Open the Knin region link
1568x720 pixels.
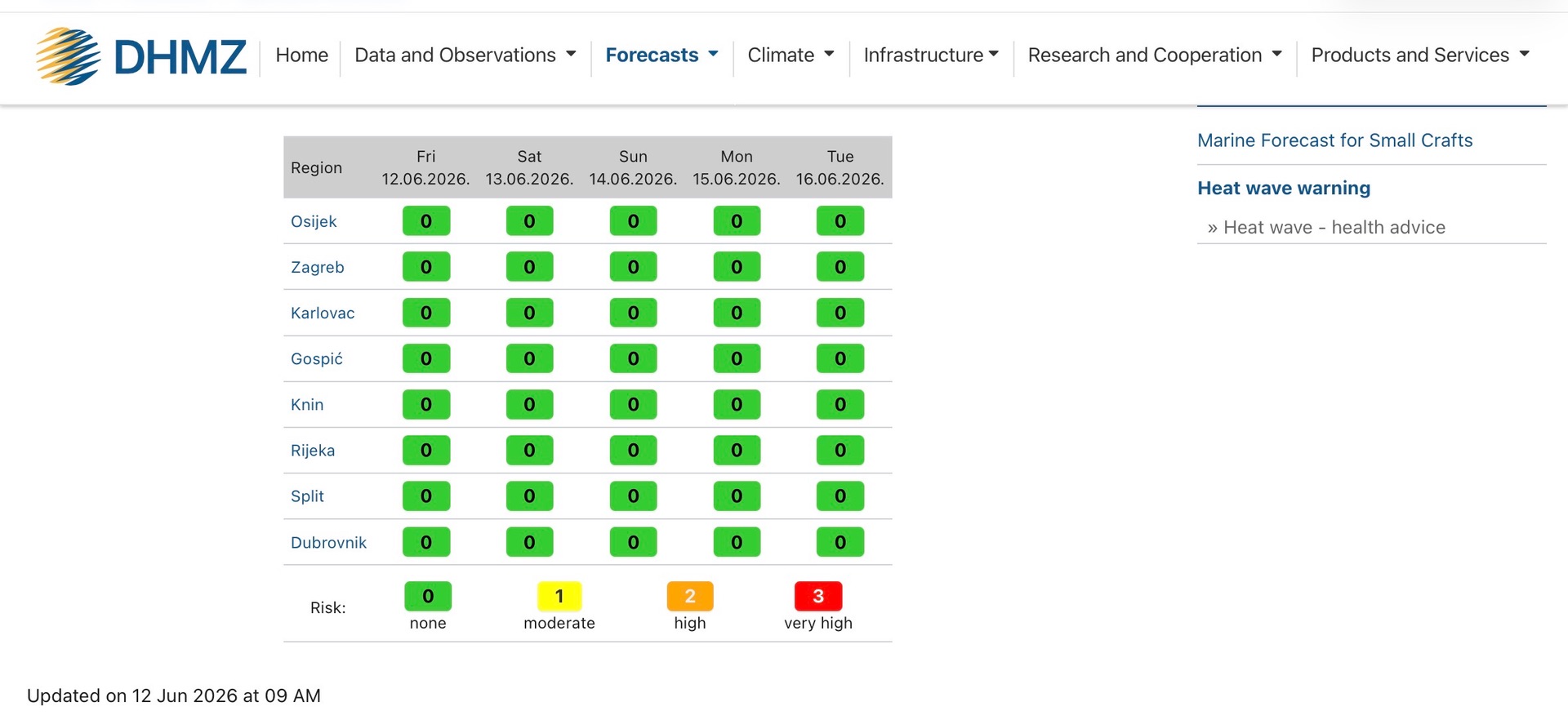(x=307, y=404)
